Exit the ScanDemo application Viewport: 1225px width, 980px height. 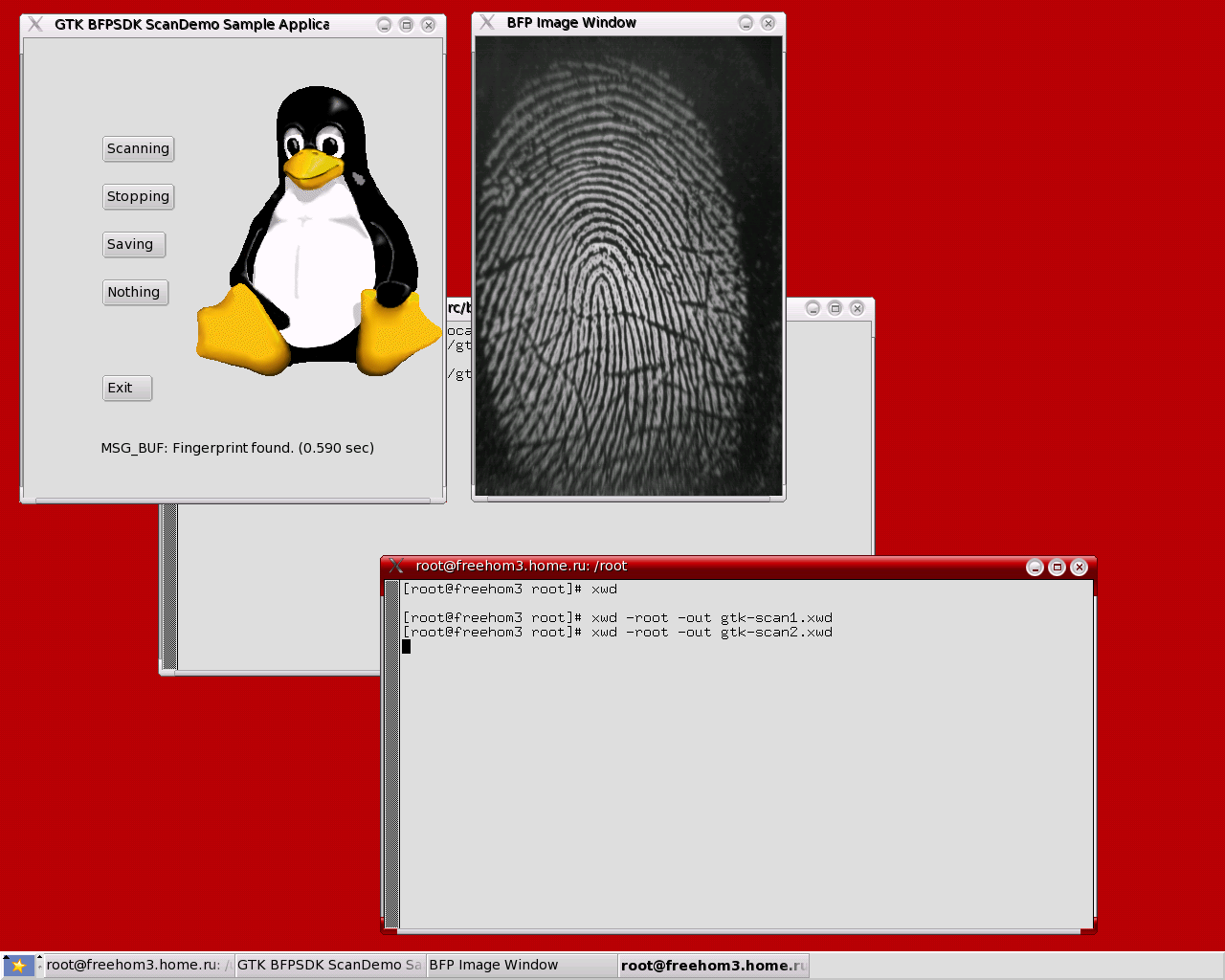pyautogui.click(x=126, y=388)
